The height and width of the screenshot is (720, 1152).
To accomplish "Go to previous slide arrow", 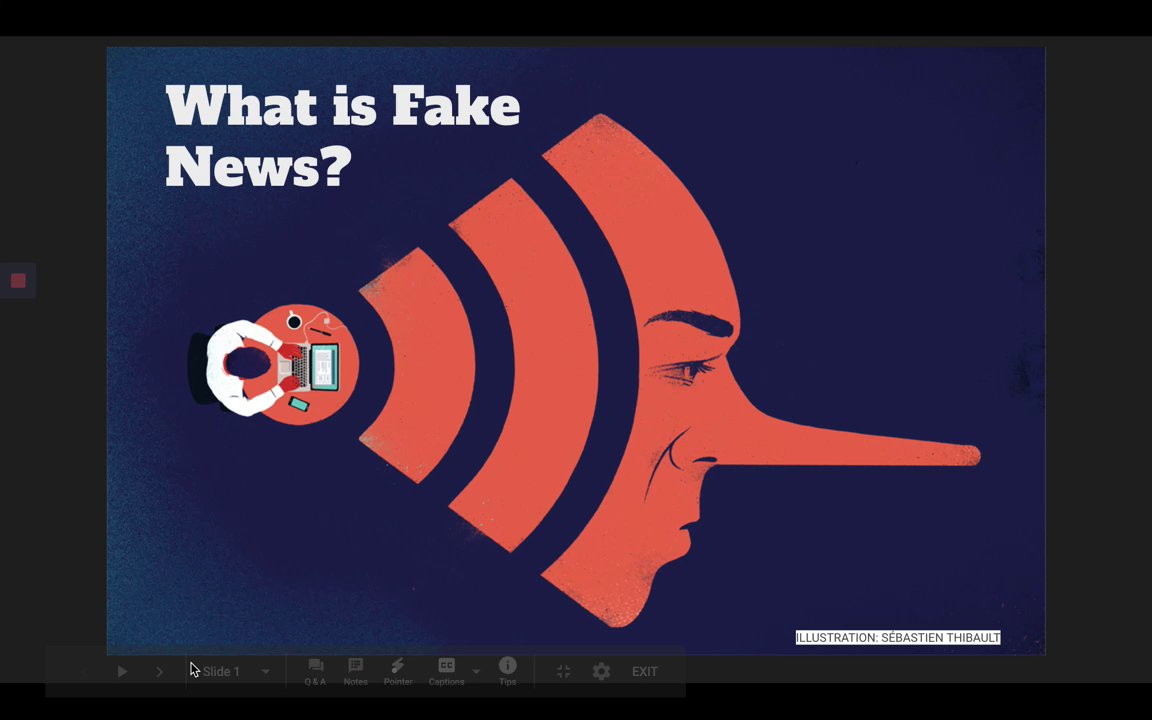I will pyautogui.click(x=85, y=672).
